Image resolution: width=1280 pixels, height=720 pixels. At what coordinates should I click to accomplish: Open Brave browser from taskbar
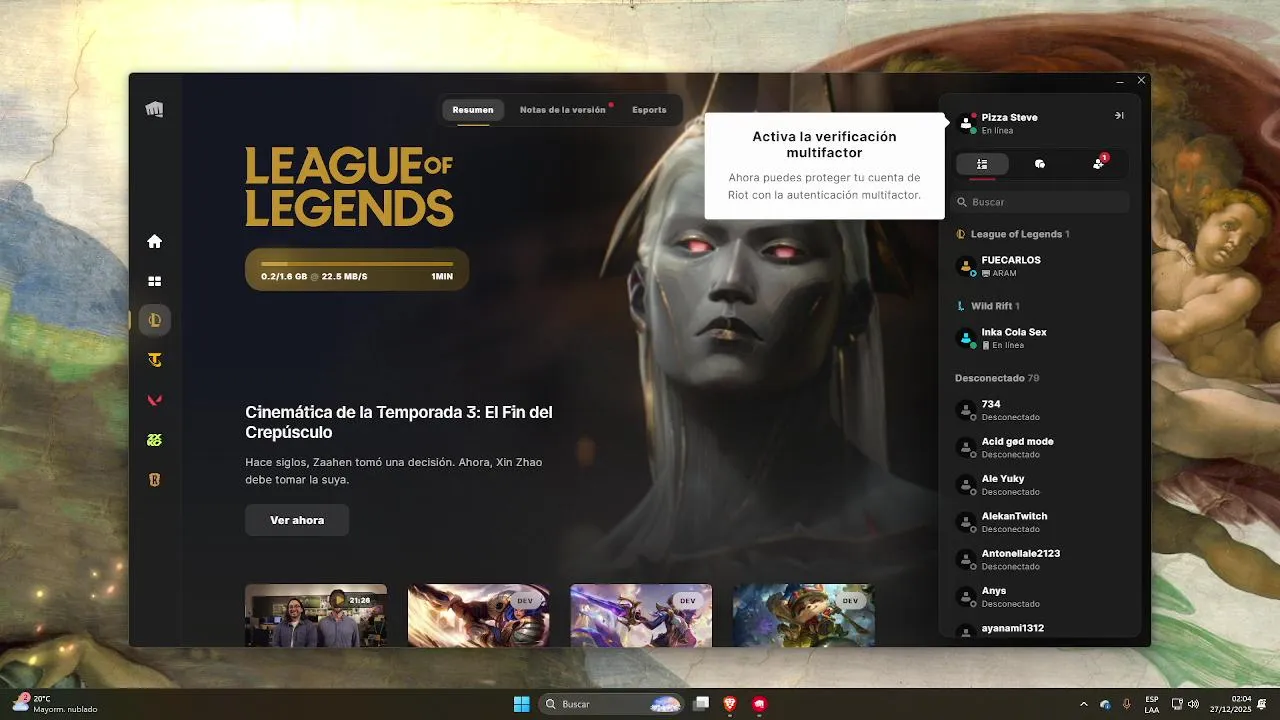pyautogui.click(x=730, y=704)
